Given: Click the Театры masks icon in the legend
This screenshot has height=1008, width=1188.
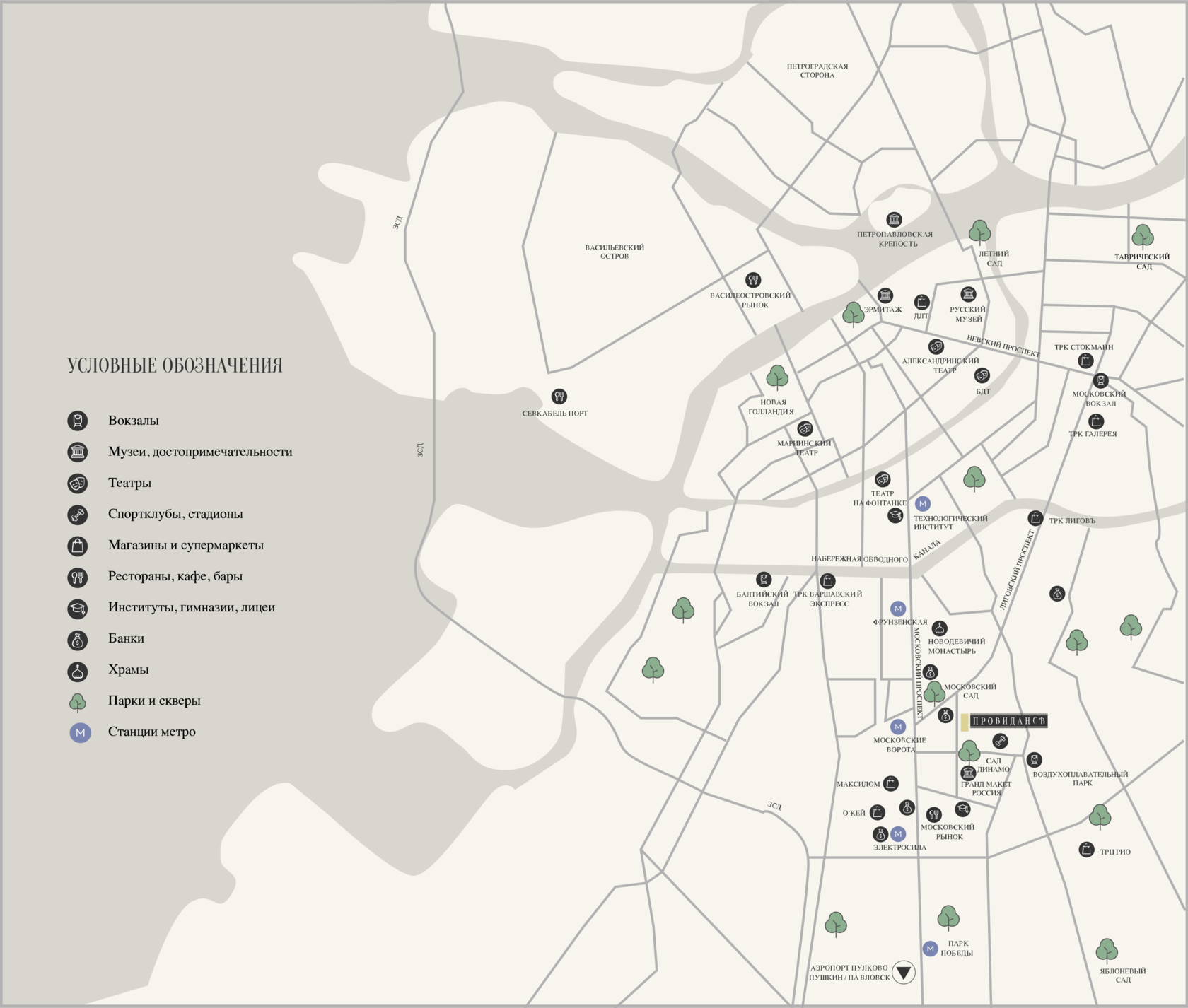Looking at the screenshot, I should (78, 483).
